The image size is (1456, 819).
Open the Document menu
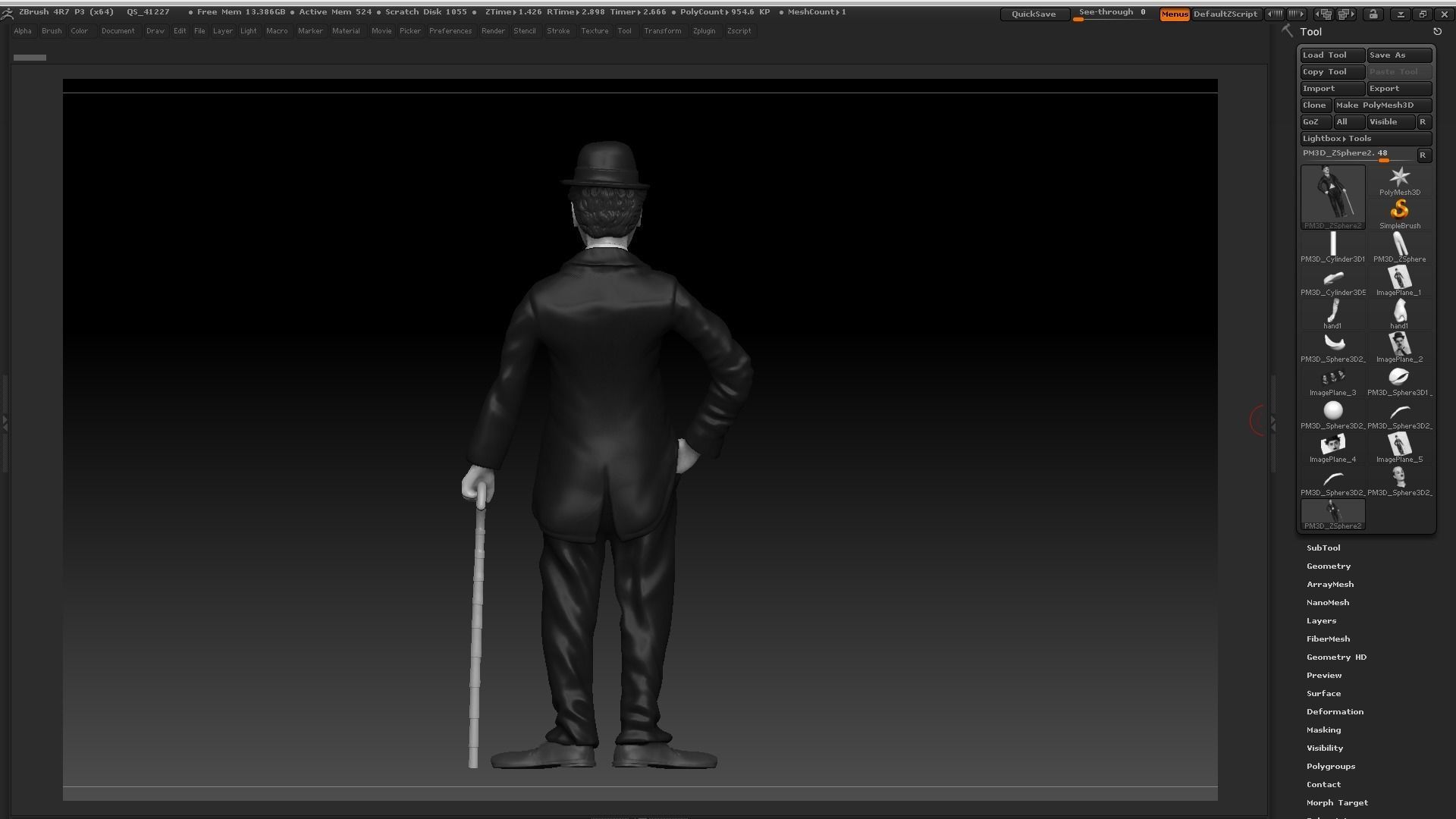coord(118,31)
